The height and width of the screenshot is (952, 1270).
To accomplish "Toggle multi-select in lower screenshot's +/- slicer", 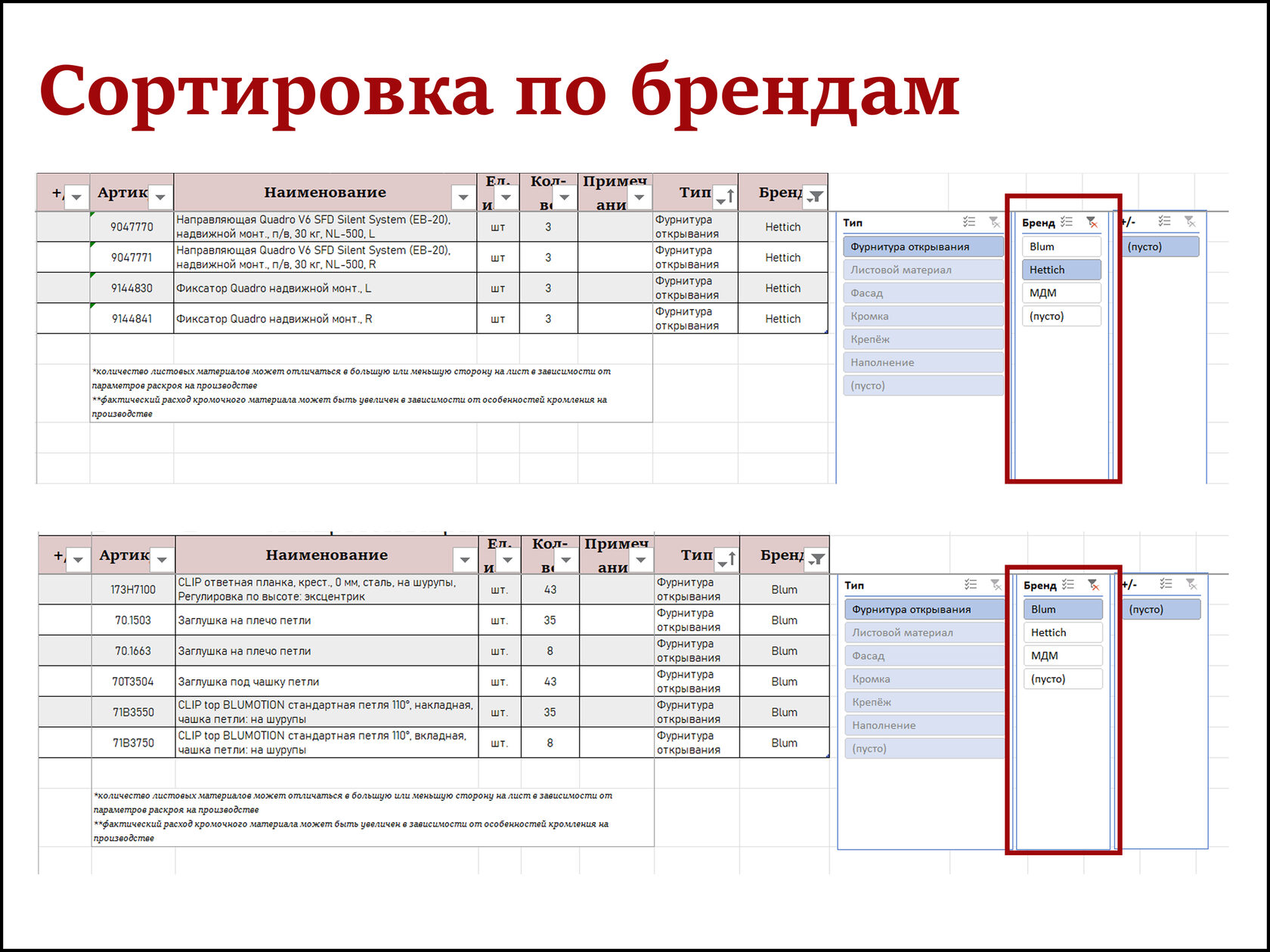I will (1166, 584).
